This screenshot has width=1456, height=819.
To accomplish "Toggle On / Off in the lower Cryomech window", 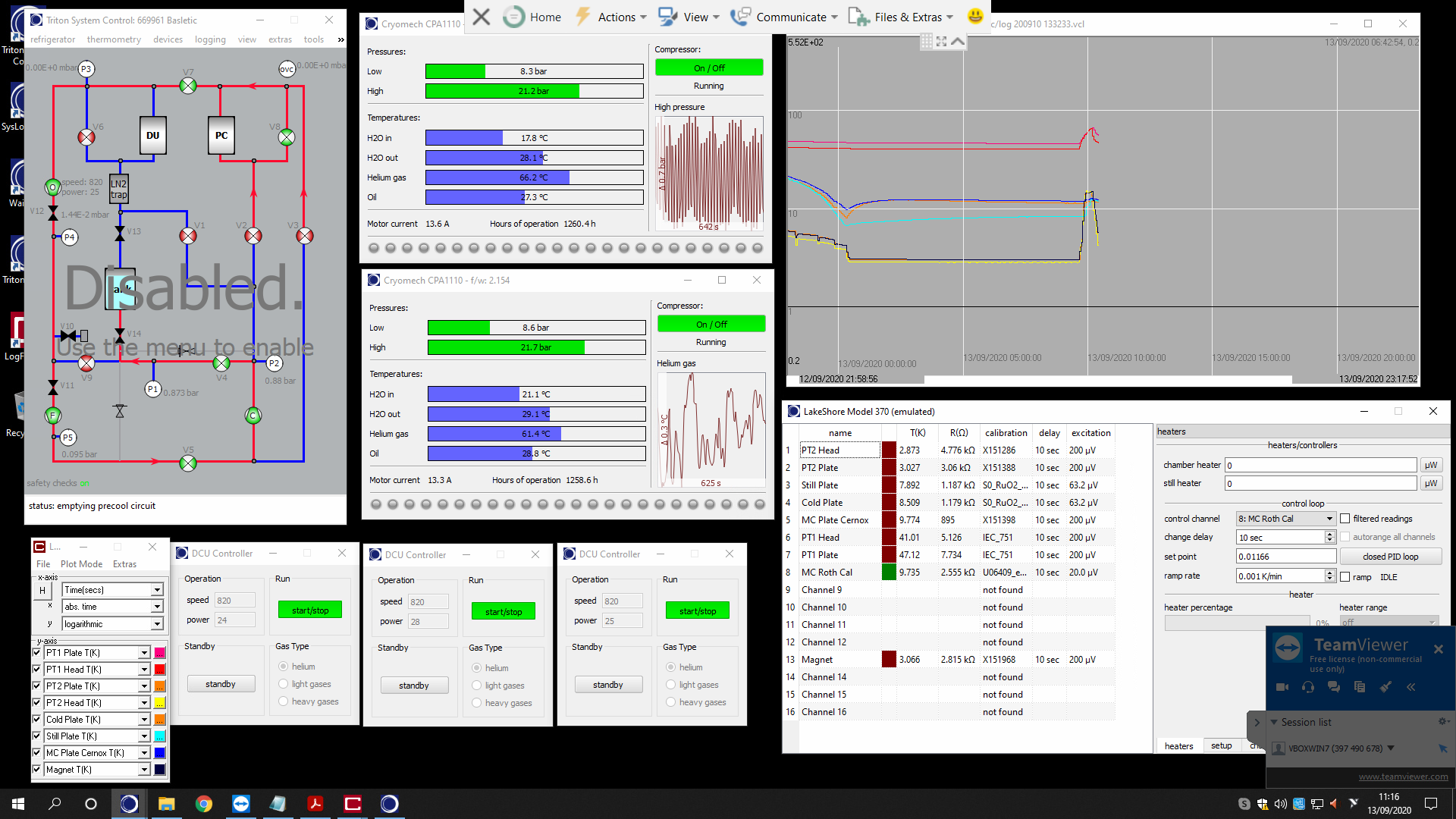I will click(x=711, y=325).
